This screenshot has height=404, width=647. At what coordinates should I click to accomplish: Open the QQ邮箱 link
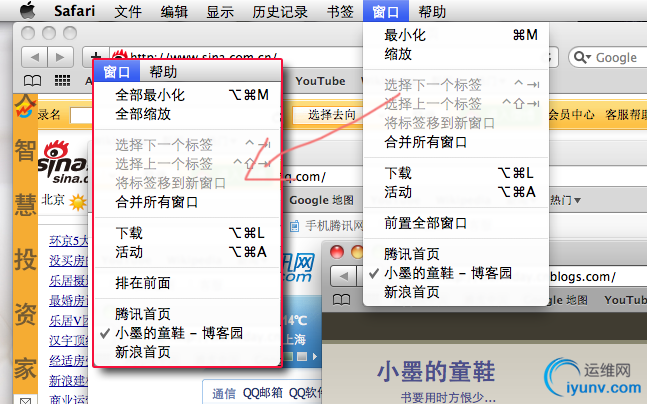tap(262, 393)
